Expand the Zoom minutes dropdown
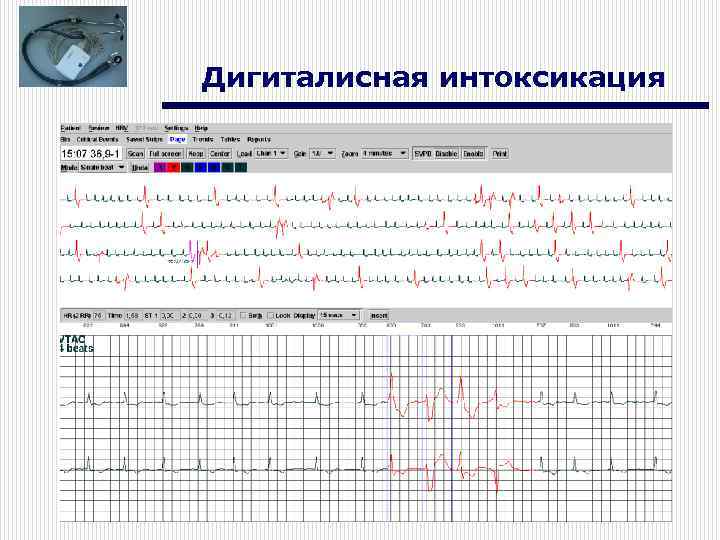The width and height of the screenshot is (720, 540). (x=384, y=153)
